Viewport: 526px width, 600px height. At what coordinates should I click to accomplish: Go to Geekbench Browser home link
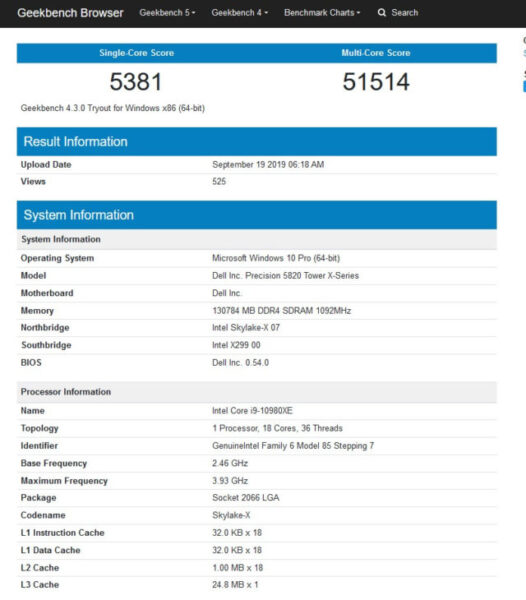pyautogui.click(x=70, y=13)
